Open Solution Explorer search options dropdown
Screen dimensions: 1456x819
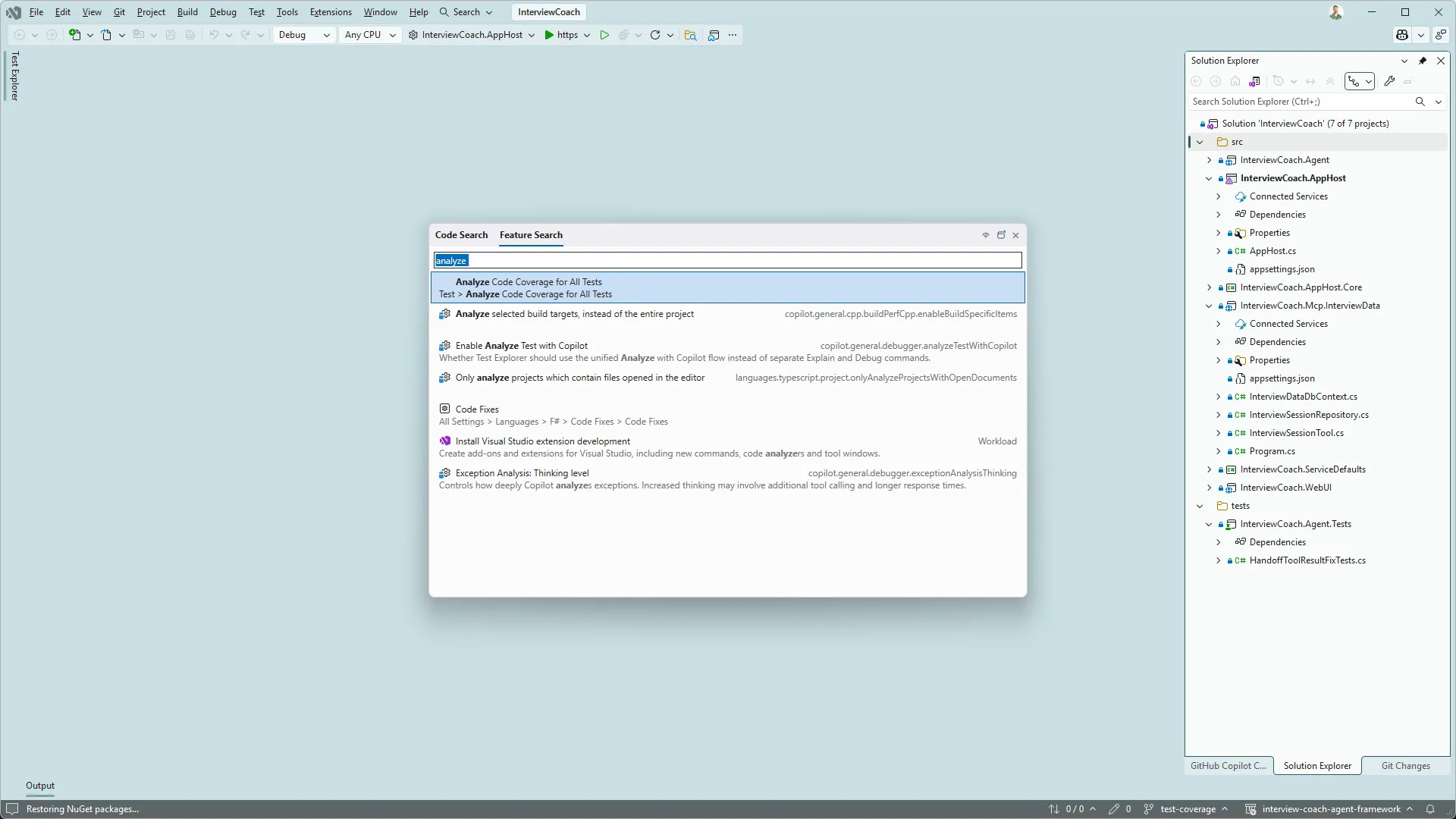click(1439, 102)
